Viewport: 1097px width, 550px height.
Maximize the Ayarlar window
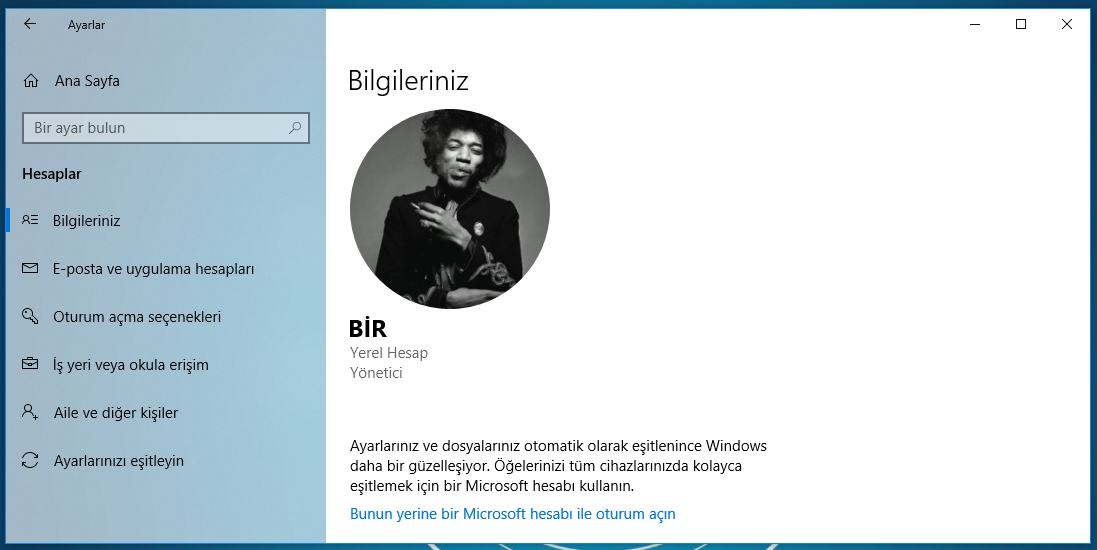pyautogui.click(x=1021, y=24)
